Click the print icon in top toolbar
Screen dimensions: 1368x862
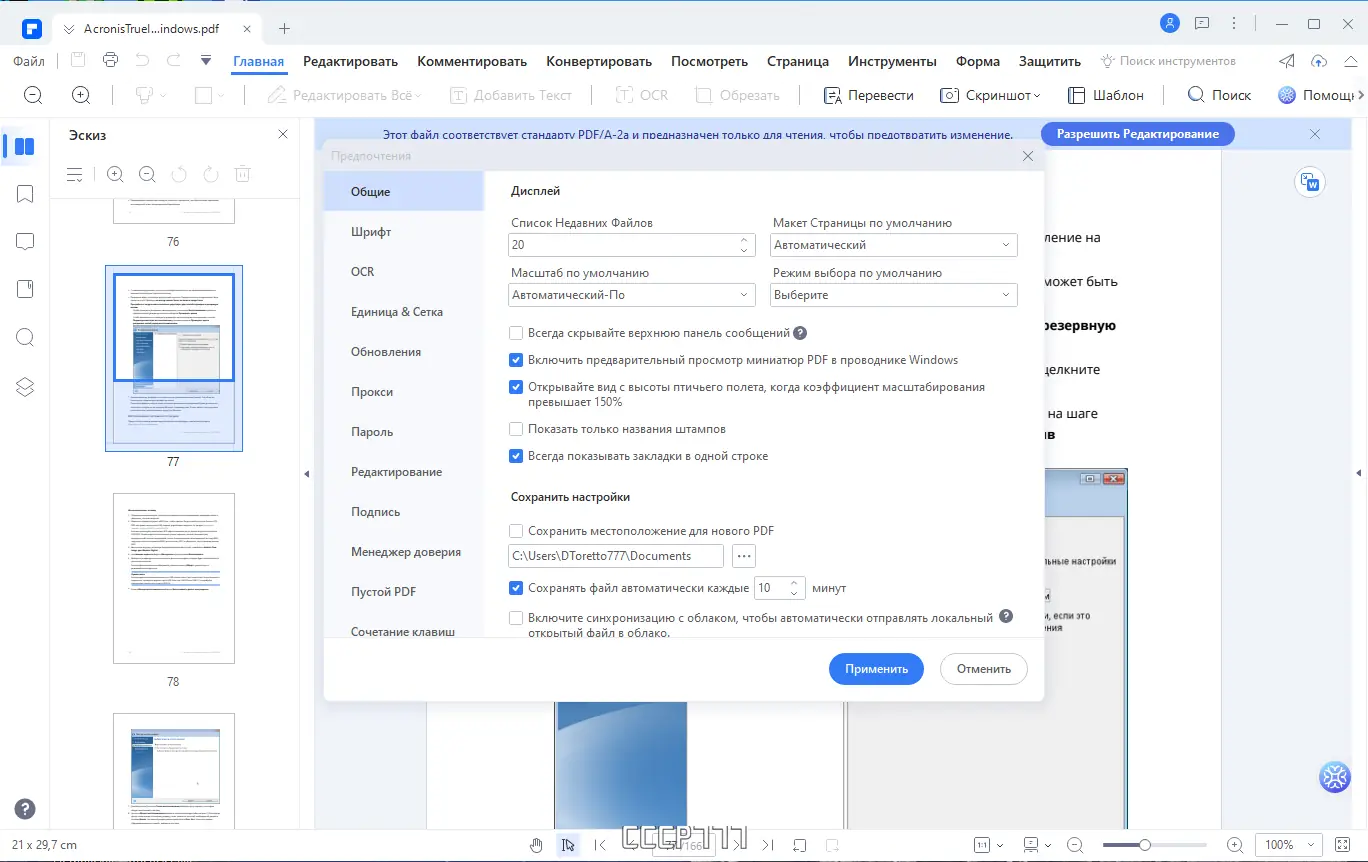tap(110, 60)
